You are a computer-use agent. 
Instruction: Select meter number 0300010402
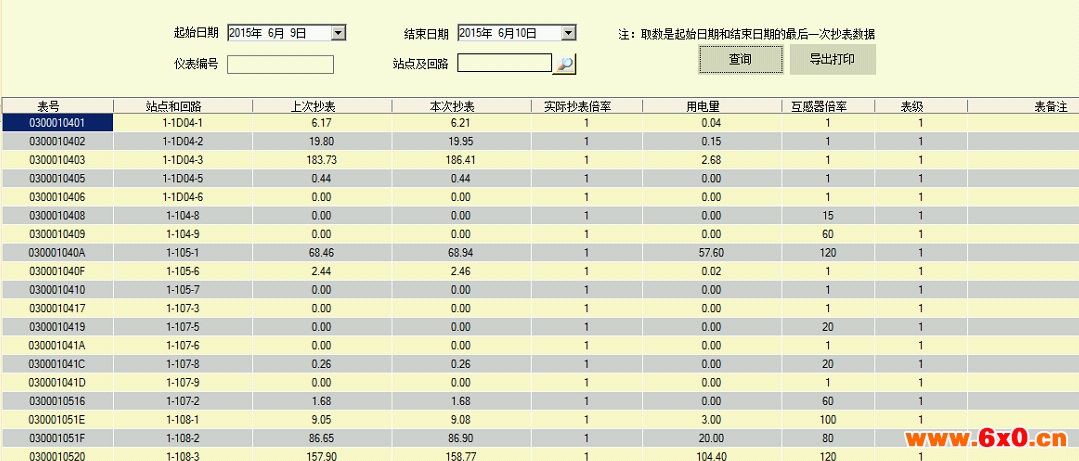[x=57, y=141]
